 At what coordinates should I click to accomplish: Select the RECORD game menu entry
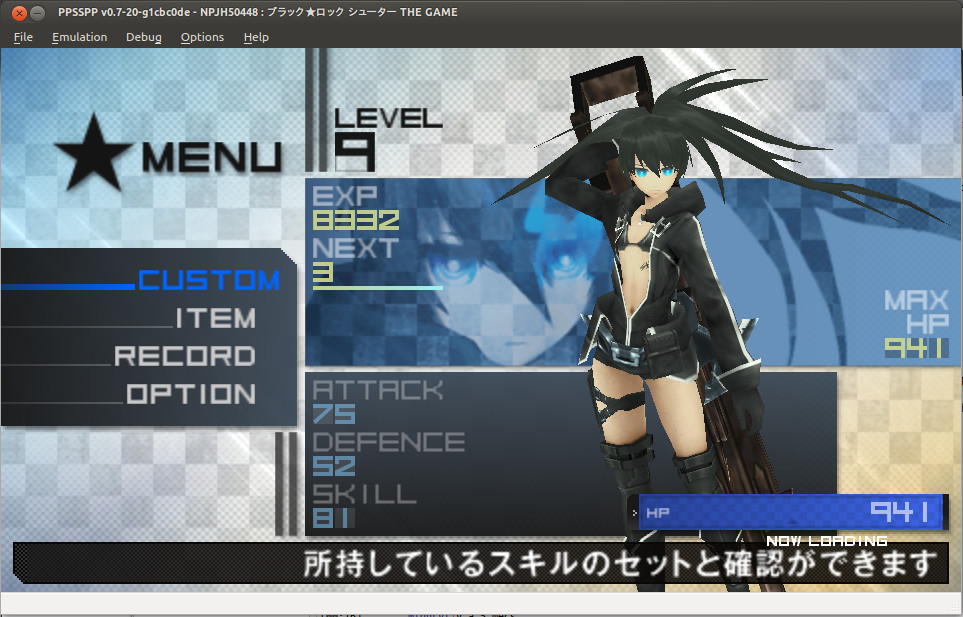tap(184, 356)
